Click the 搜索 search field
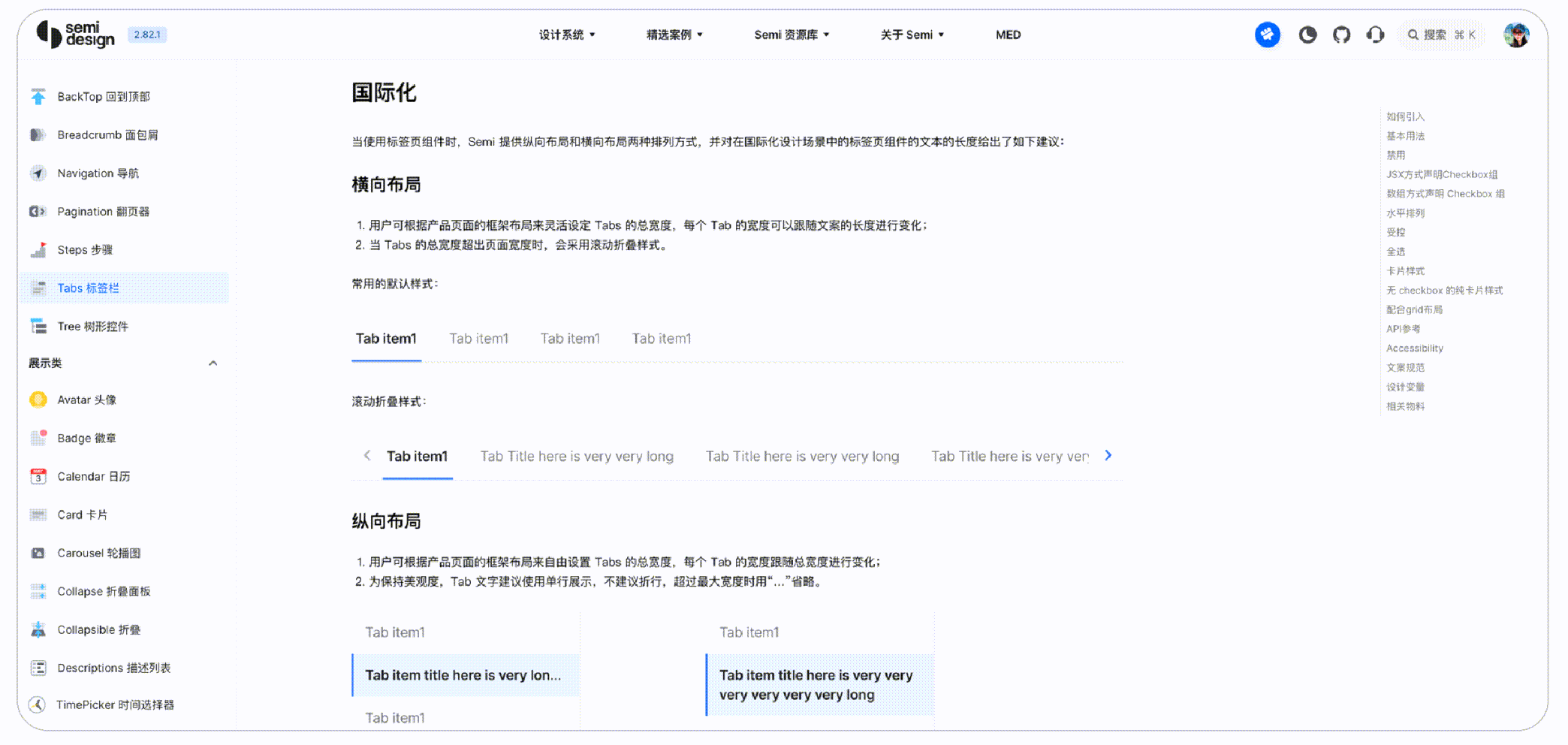This screenshot has width=1568, height=745. (x=1441, y=35)
